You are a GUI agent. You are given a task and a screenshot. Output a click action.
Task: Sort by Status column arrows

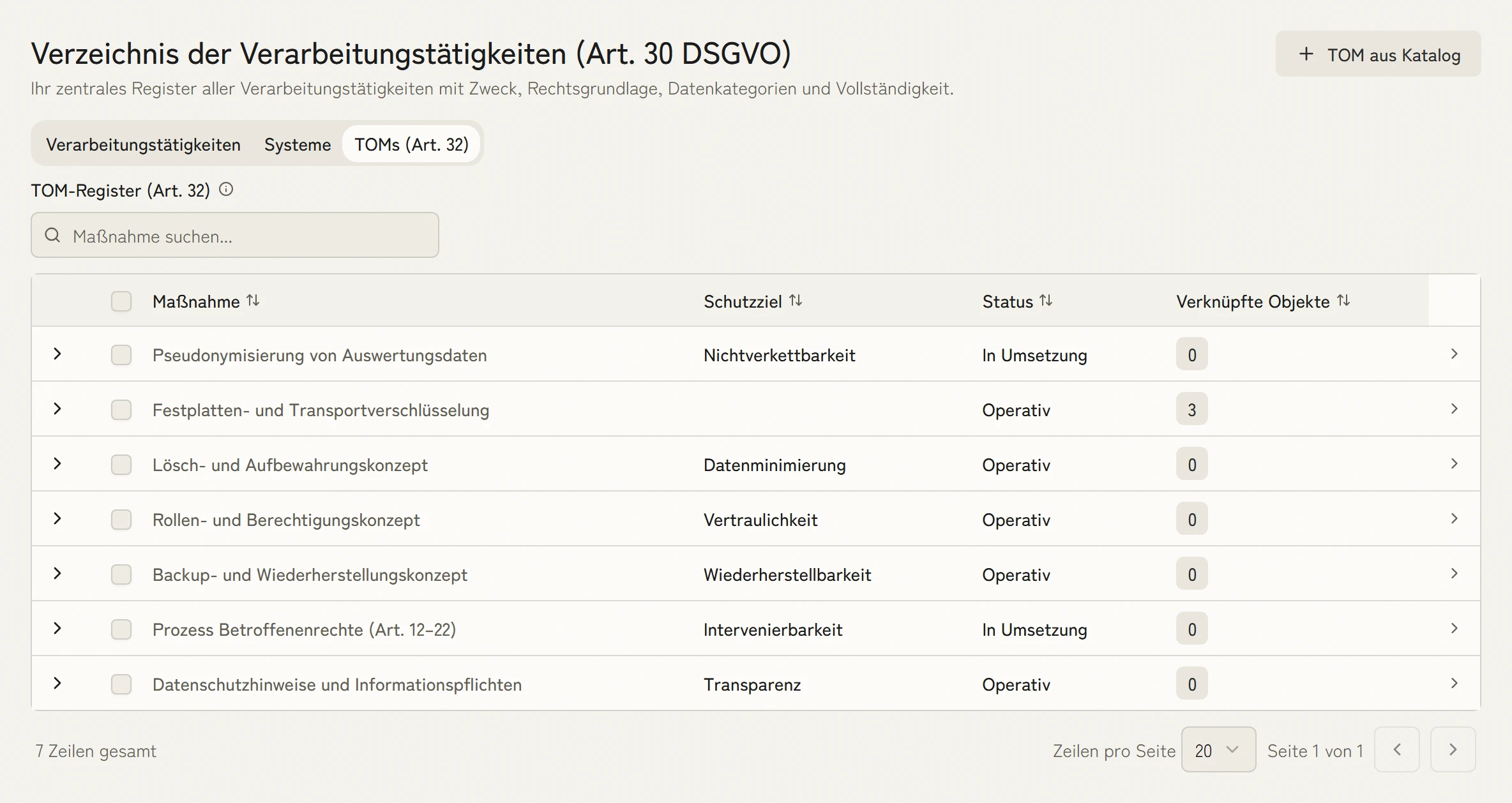[x=1046, y=301]
